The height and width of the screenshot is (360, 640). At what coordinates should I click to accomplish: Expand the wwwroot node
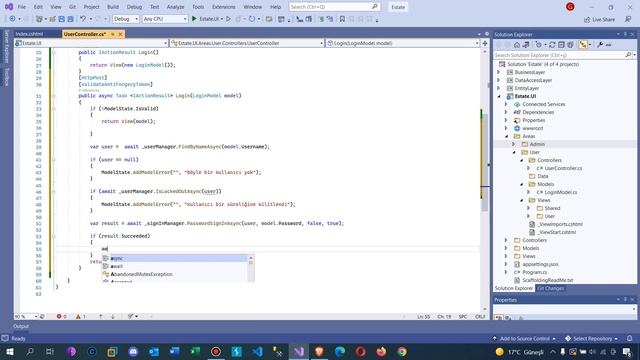pos(506,128)
